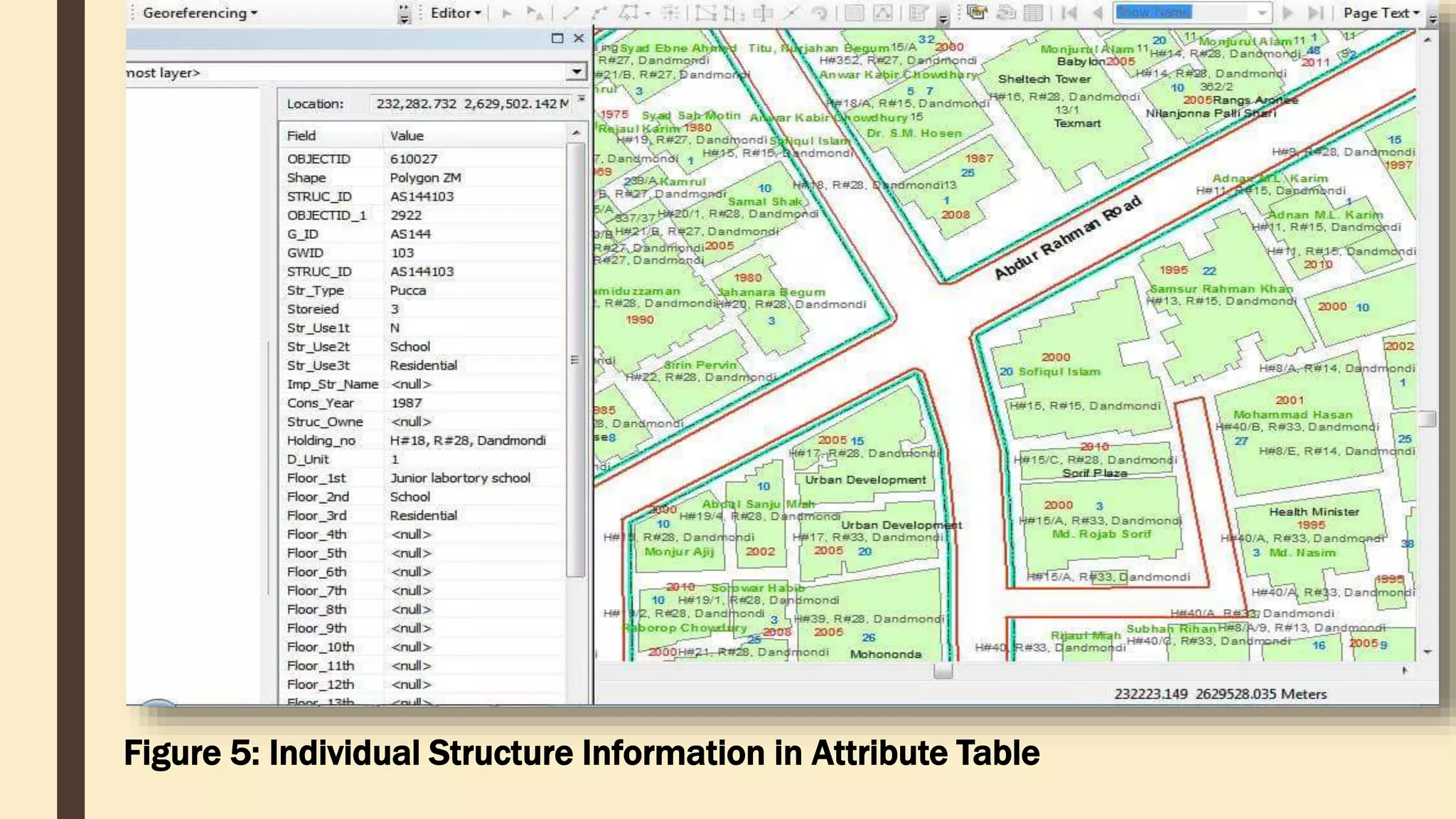Open the Attributes window icon

tap(855, 13)
